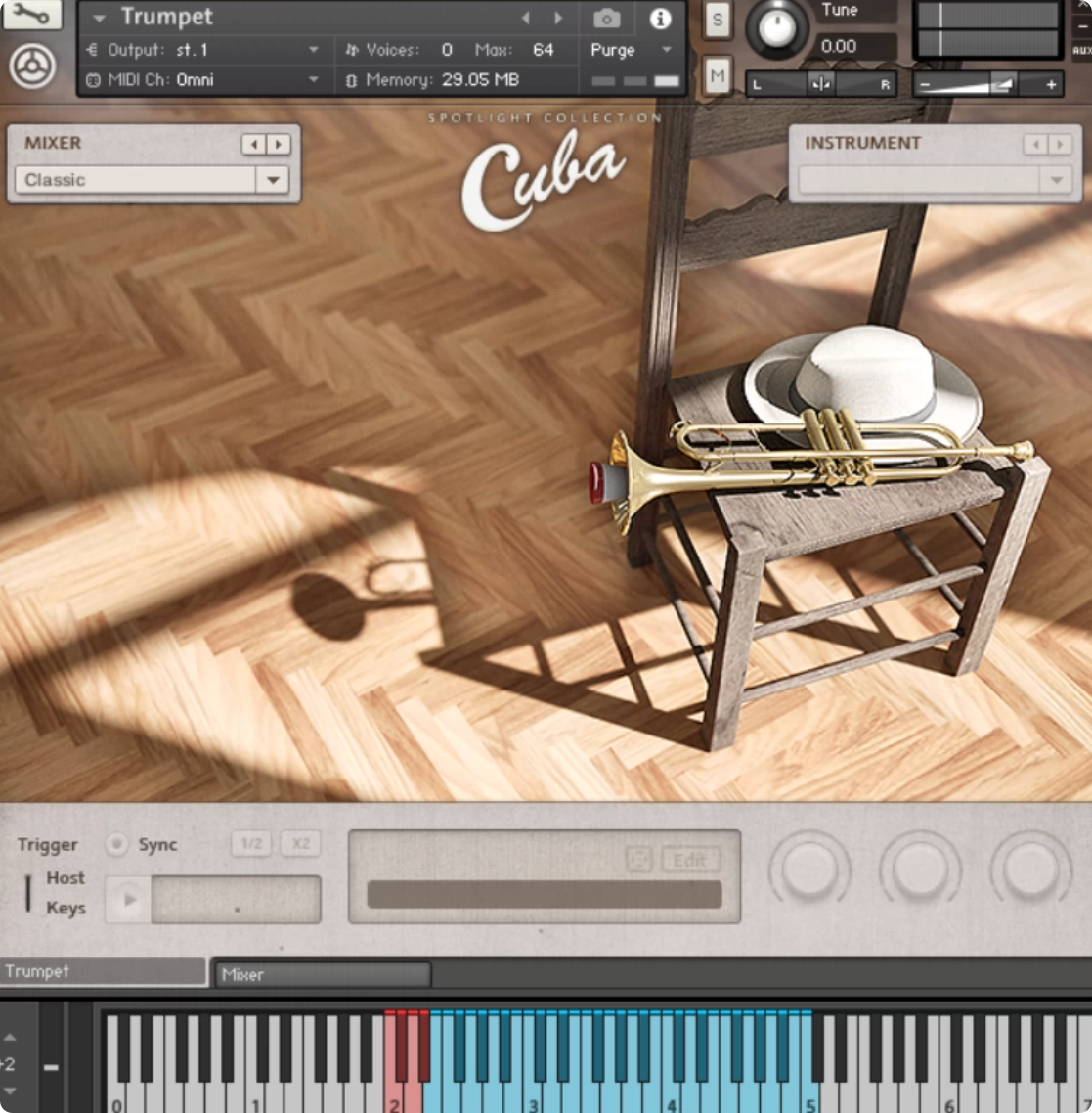
Task: Click the pattern slot field next to play
Action: click(x=236, y=900)
